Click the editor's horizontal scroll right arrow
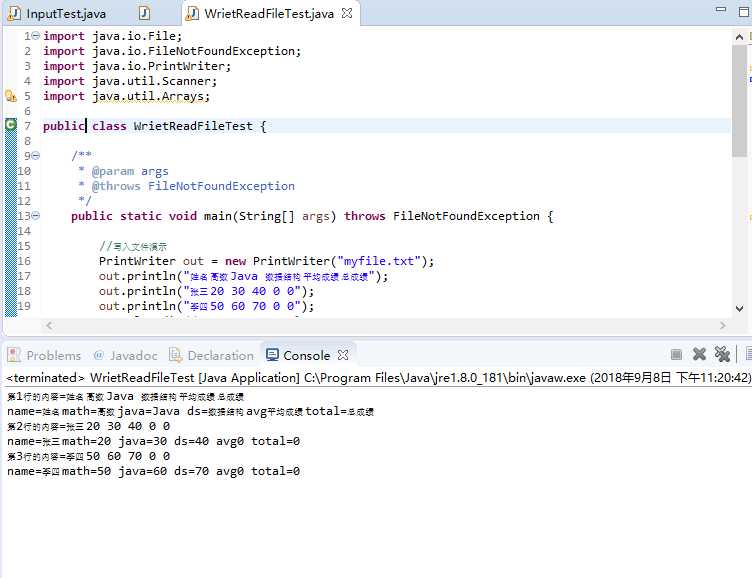752x578 pixels. tap(723, 326)
